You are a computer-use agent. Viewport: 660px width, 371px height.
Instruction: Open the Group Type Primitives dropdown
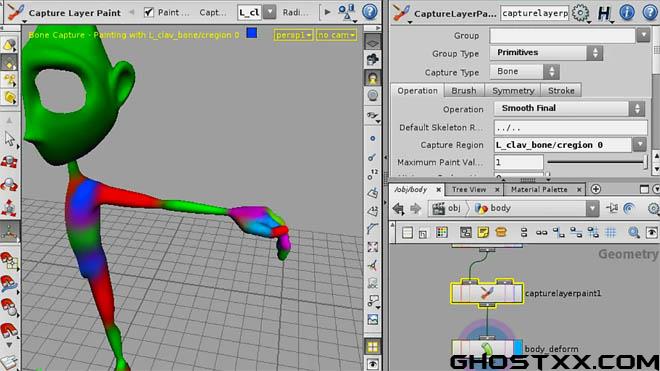tap(546, 53)
